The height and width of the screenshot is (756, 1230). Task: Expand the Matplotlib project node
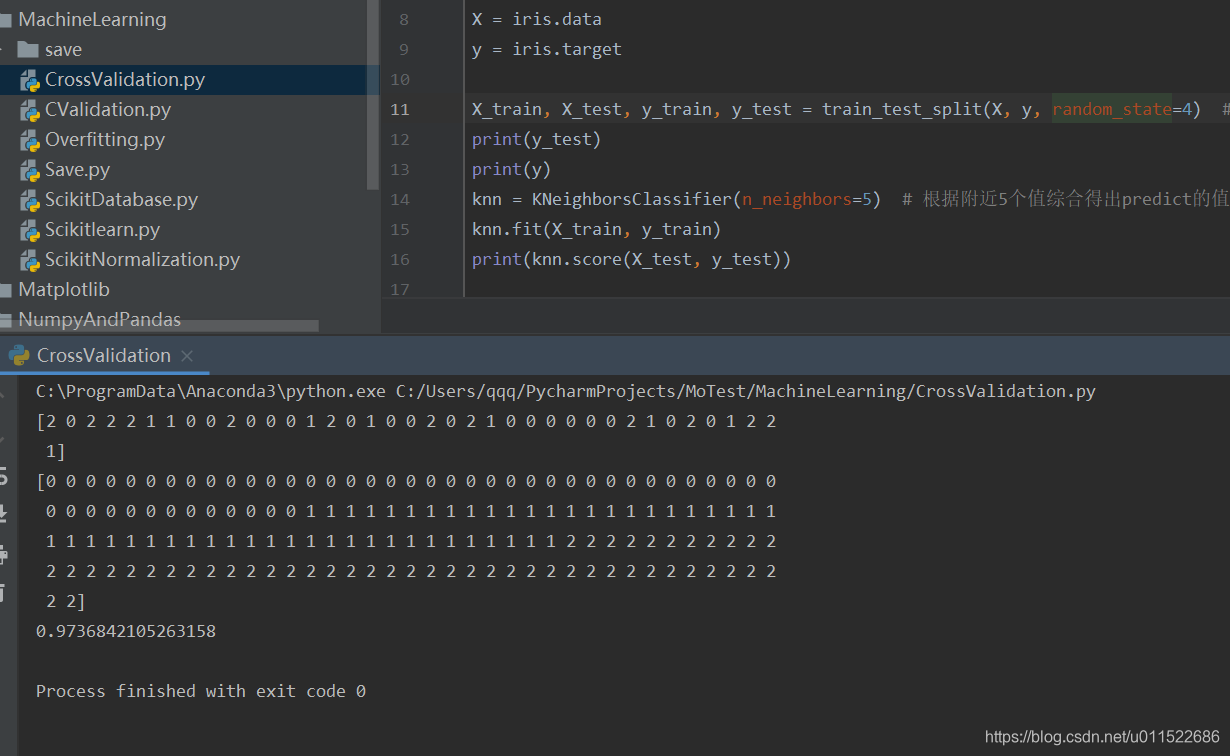click(x=8, y=289)
